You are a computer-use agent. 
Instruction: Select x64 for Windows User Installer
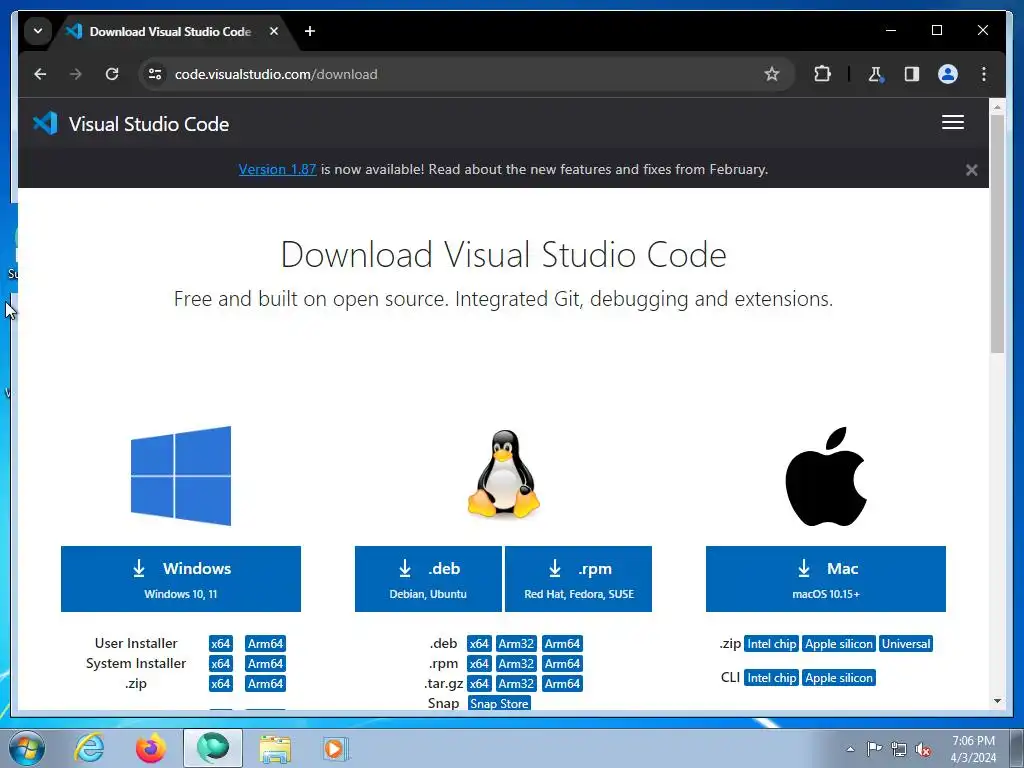pos(221,643)
